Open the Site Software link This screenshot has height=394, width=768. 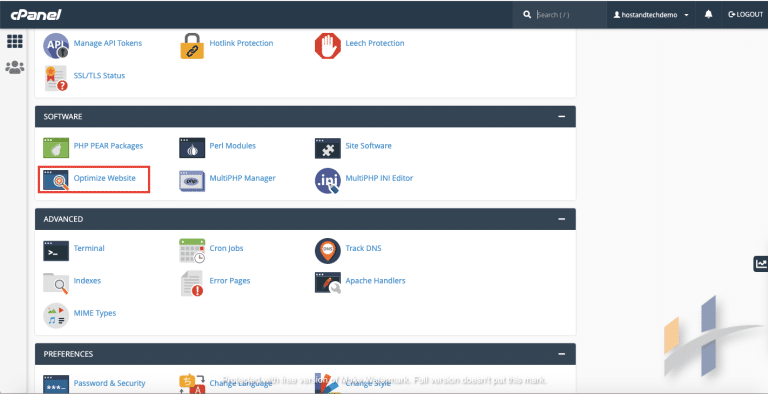(368, 146)
